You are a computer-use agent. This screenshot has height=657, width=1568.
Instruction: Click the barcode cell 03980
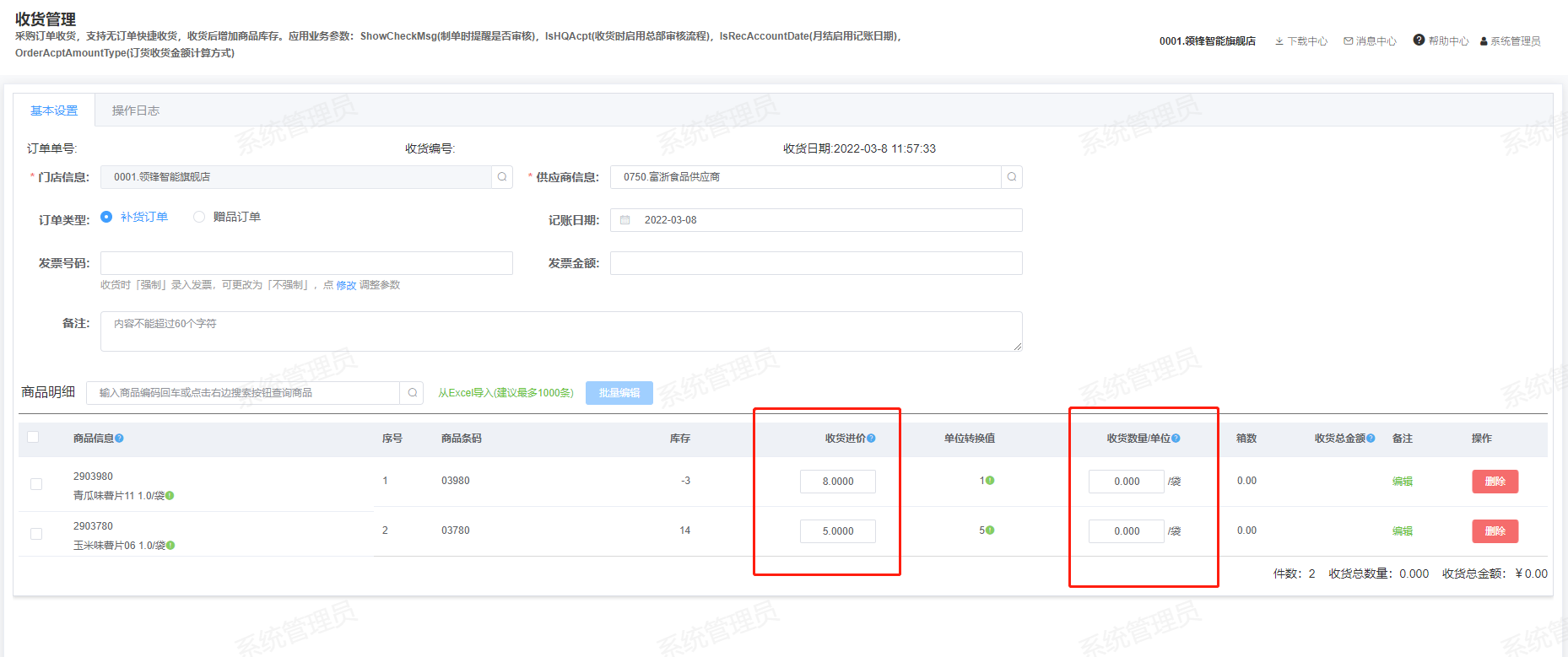(456, 481)
